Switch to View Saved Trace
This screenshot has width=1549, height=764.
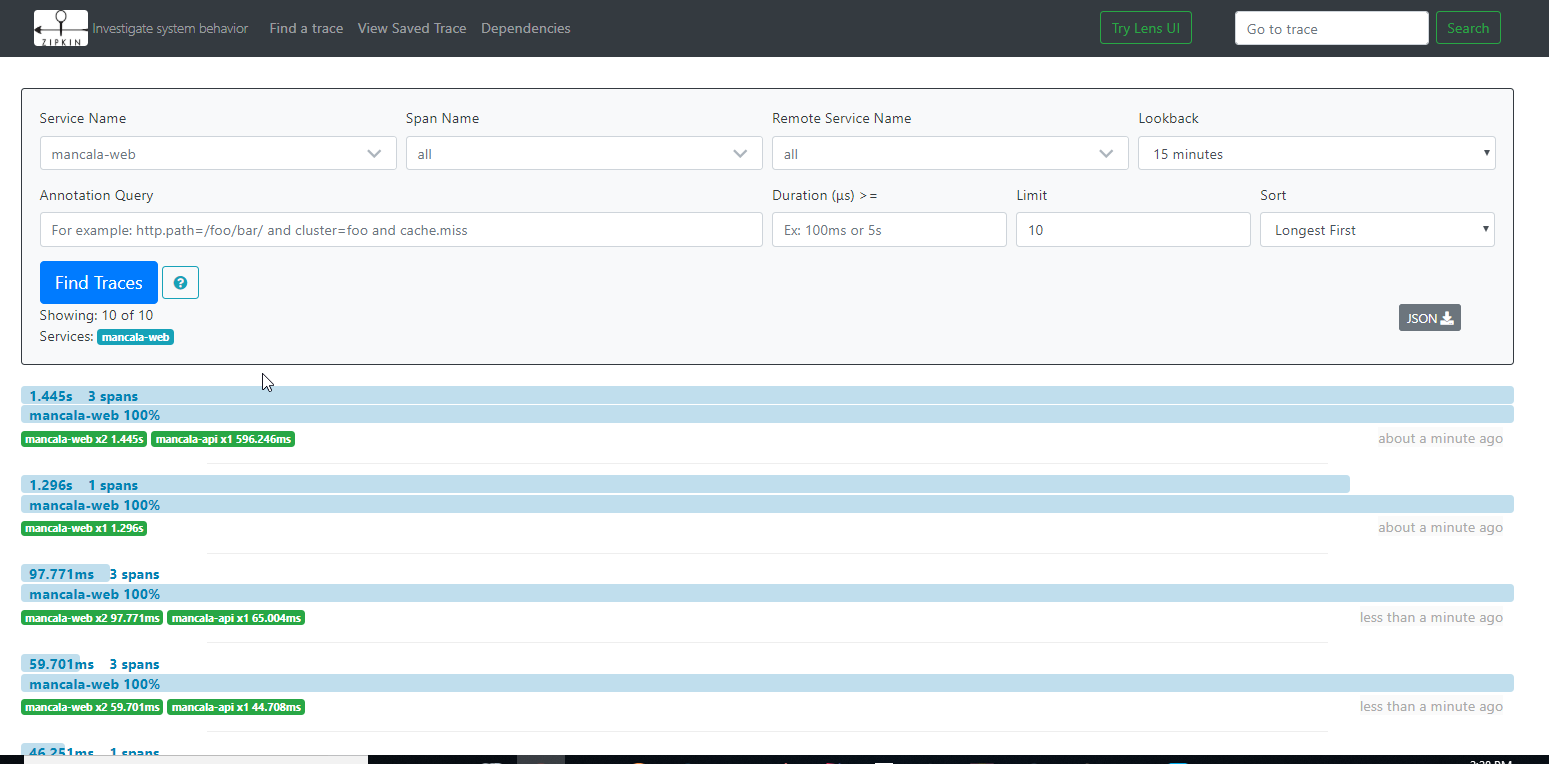(411, 28)
